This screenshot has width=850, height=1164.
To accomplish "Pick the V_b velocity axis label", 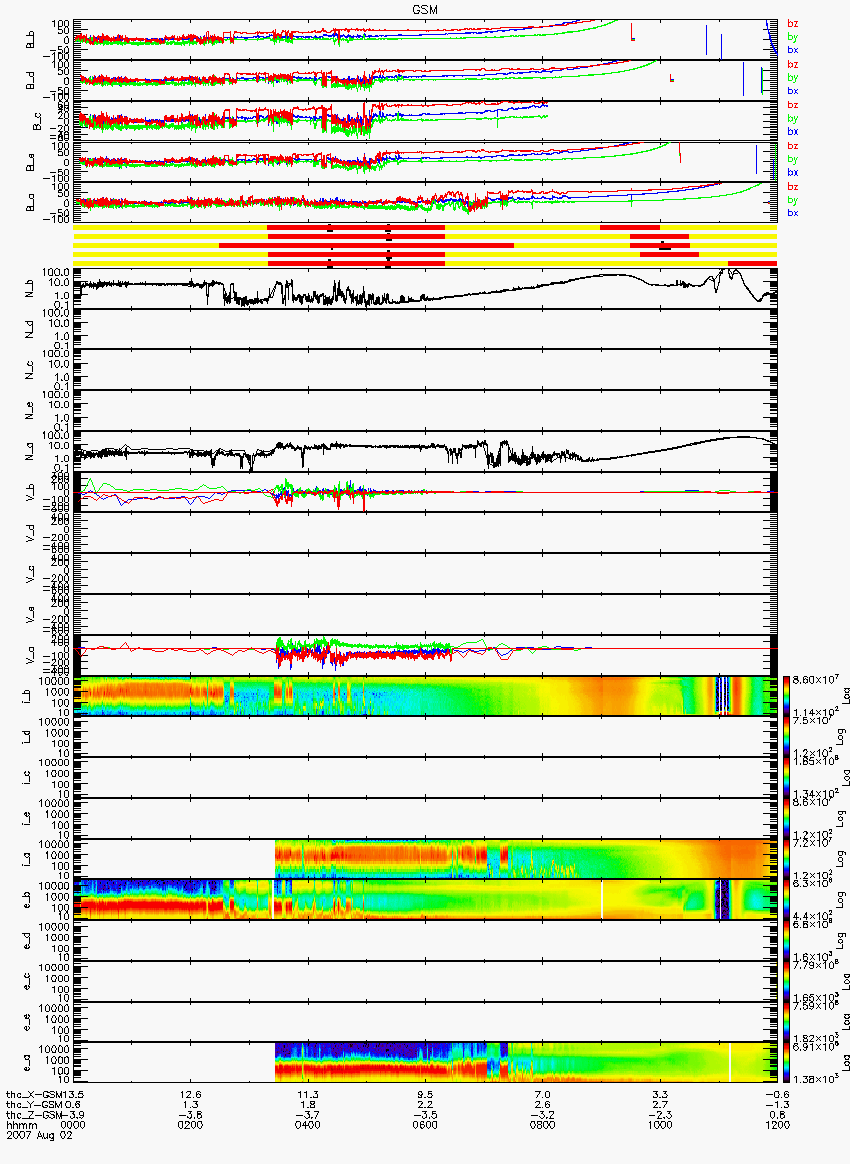I will (x=30, y=491).
